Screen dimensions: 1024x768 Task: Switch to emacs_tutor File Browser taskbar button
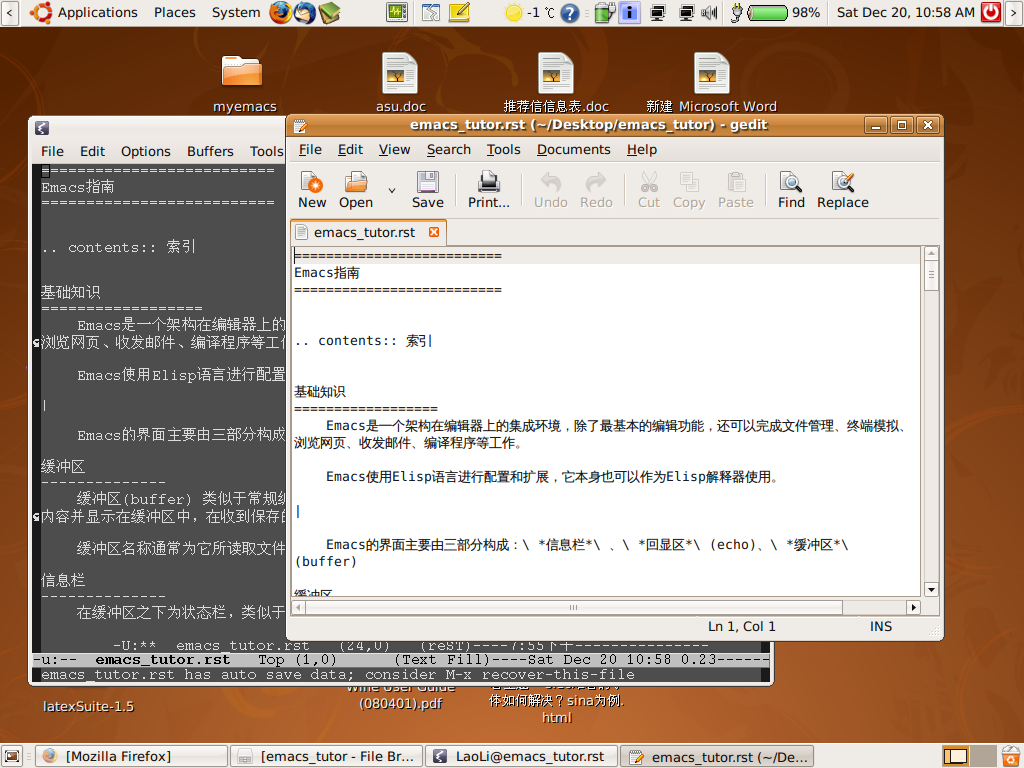coord(327,756)
